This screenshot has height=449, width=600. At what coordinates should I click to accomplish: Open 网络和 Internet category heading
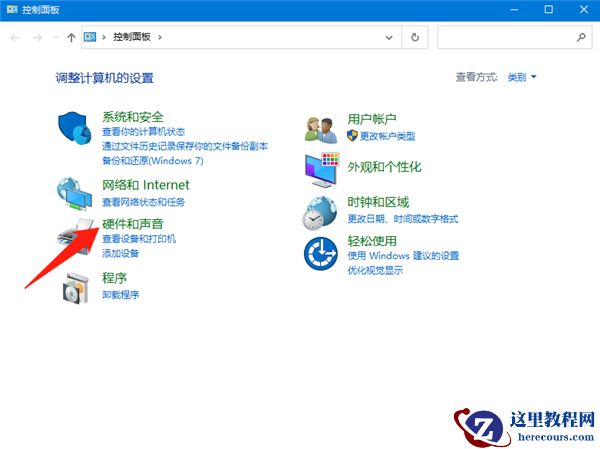(x=145, y=185)
